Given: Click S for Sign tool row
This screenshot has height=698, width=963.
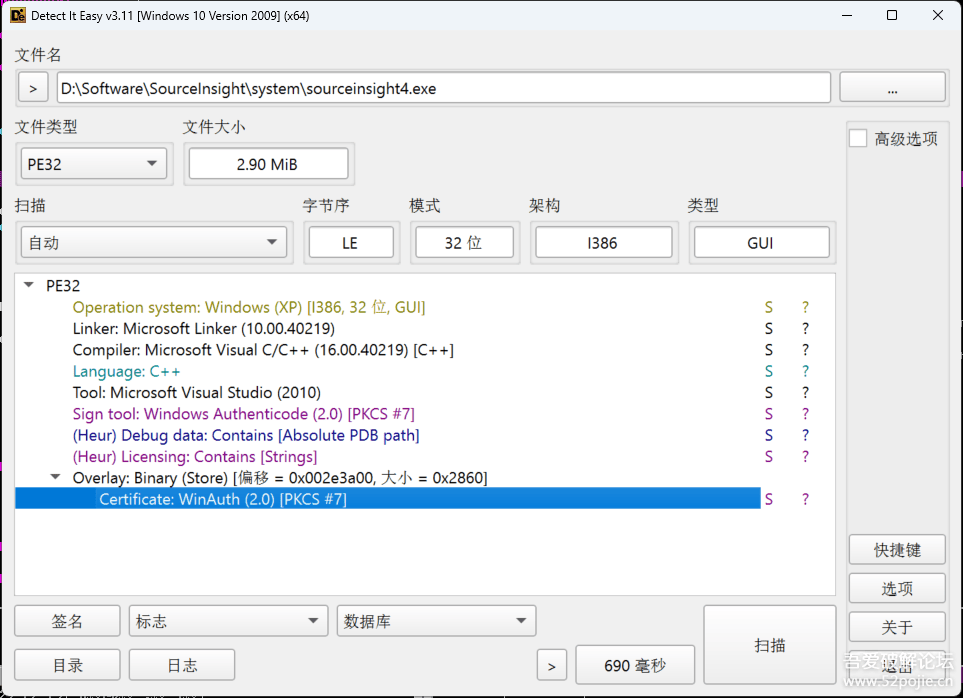Looking at the screenshot, I should 769,414.
